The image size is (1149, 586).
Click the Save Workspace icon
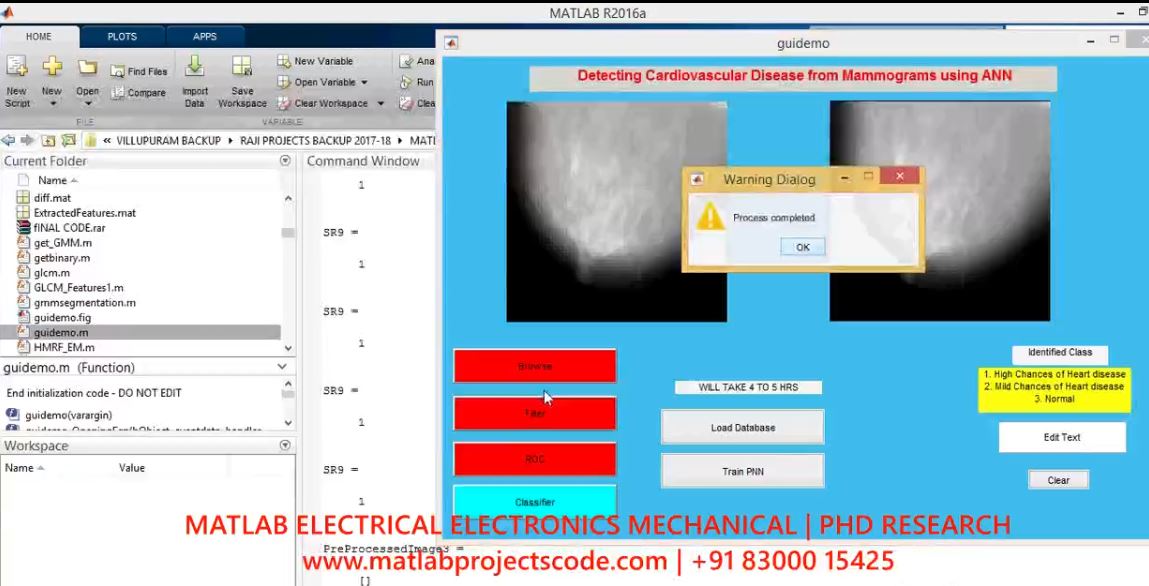pos(242,67)
